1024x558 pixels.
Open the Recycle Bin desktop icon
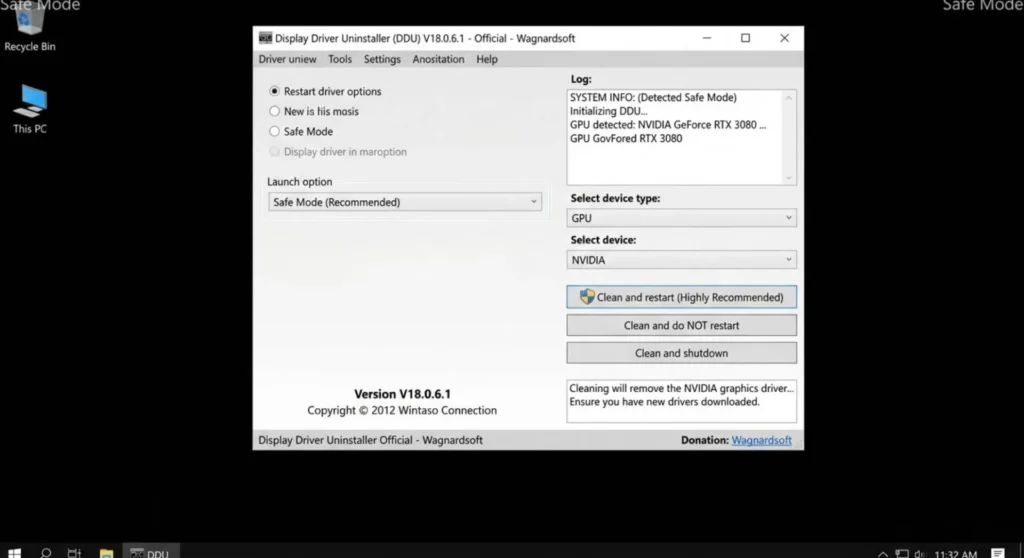(x=29, y=29)
